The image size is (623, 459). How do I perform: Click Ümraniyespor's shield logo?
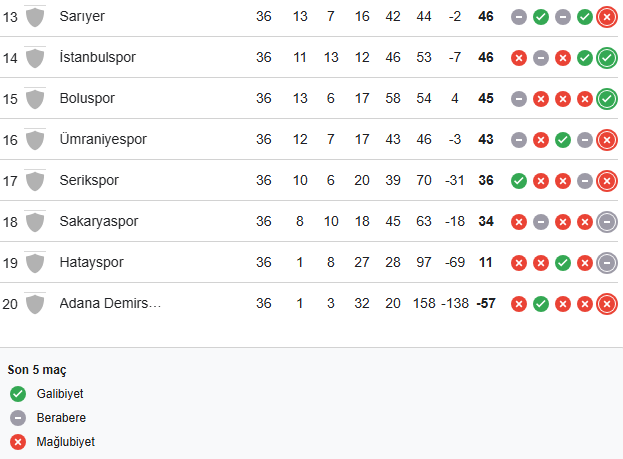[35, 140]
